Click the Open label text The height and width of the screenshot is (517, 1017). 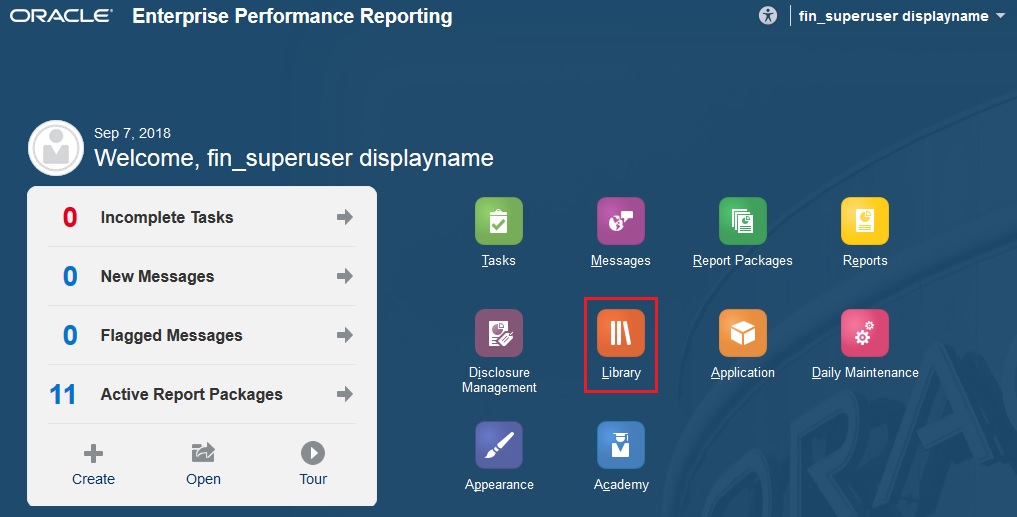pos(203,479)
